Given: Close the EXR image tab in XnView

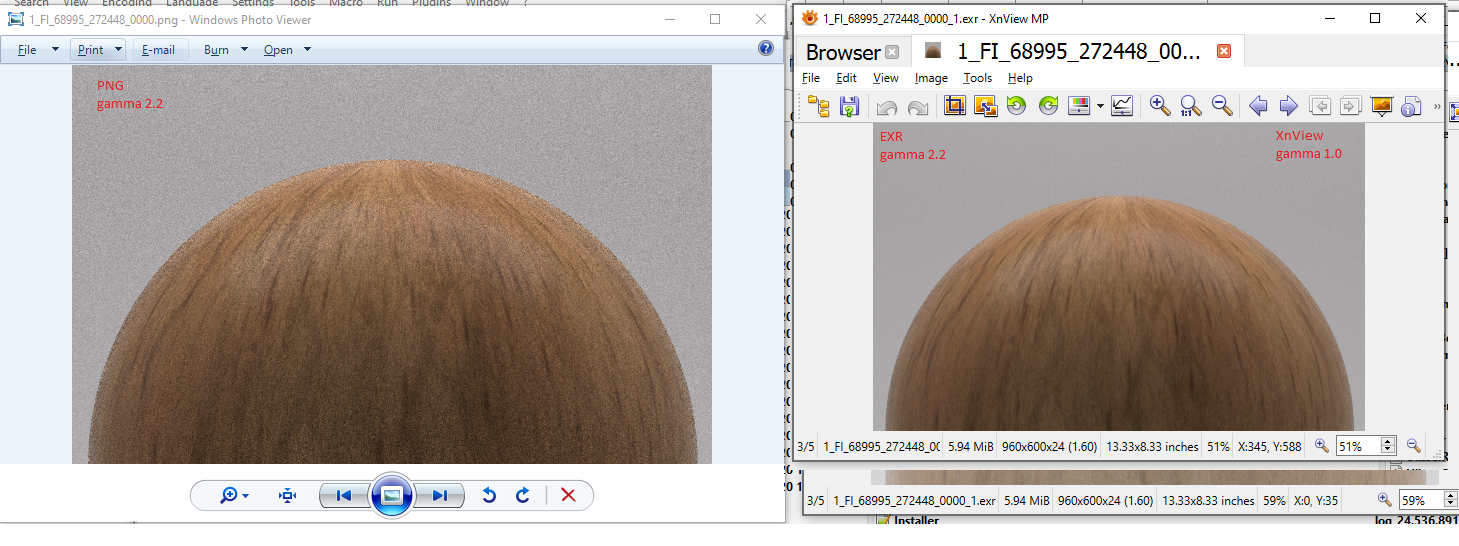Looking at the screenshot, I should 1223,52.
